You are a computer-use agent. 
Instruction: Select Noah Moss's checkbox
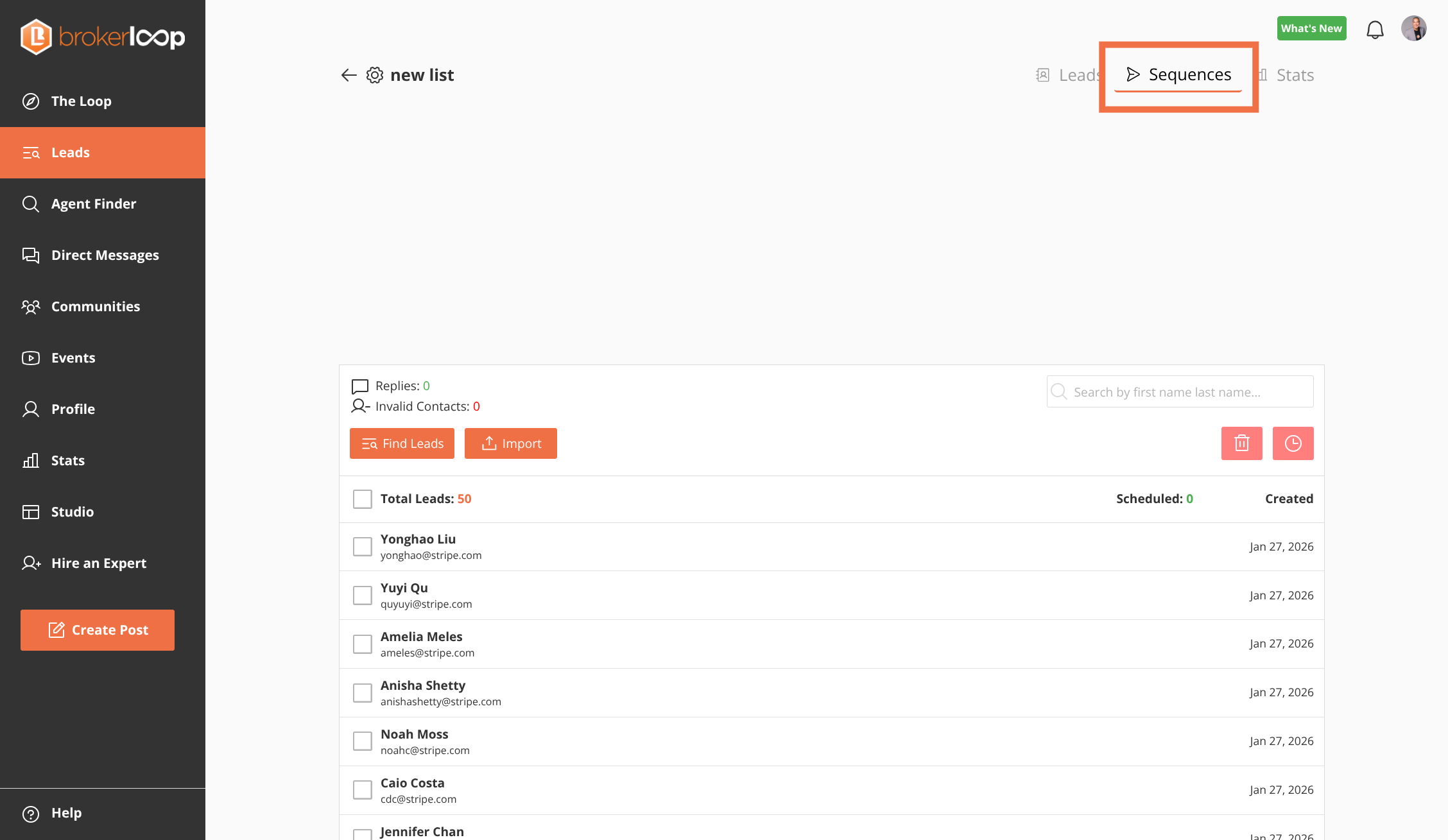362,741
